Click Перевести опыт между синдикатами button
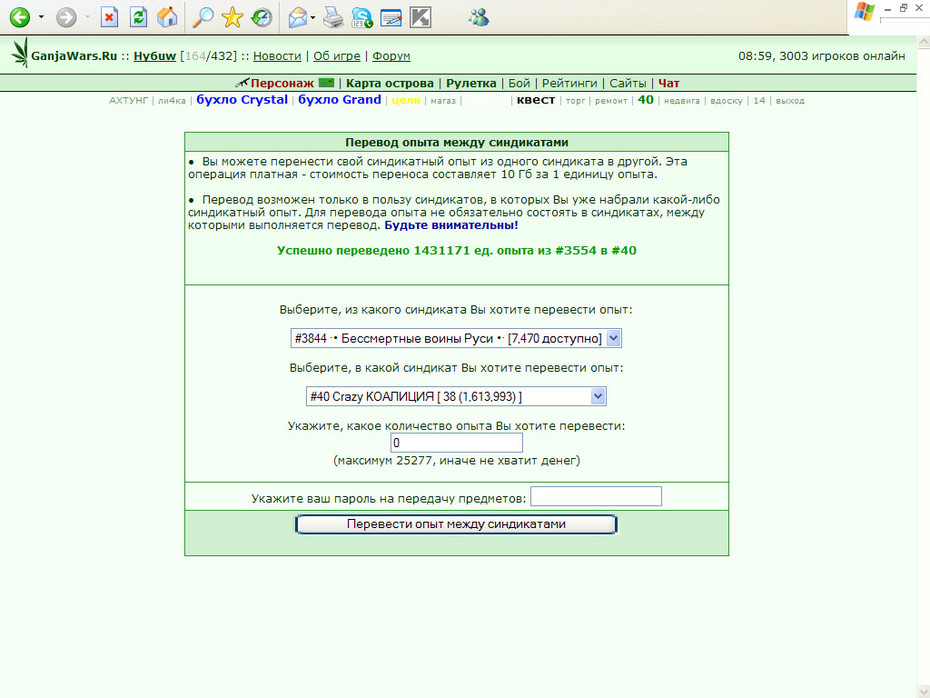Screen dimensions: 930x698 click(456, 524)
